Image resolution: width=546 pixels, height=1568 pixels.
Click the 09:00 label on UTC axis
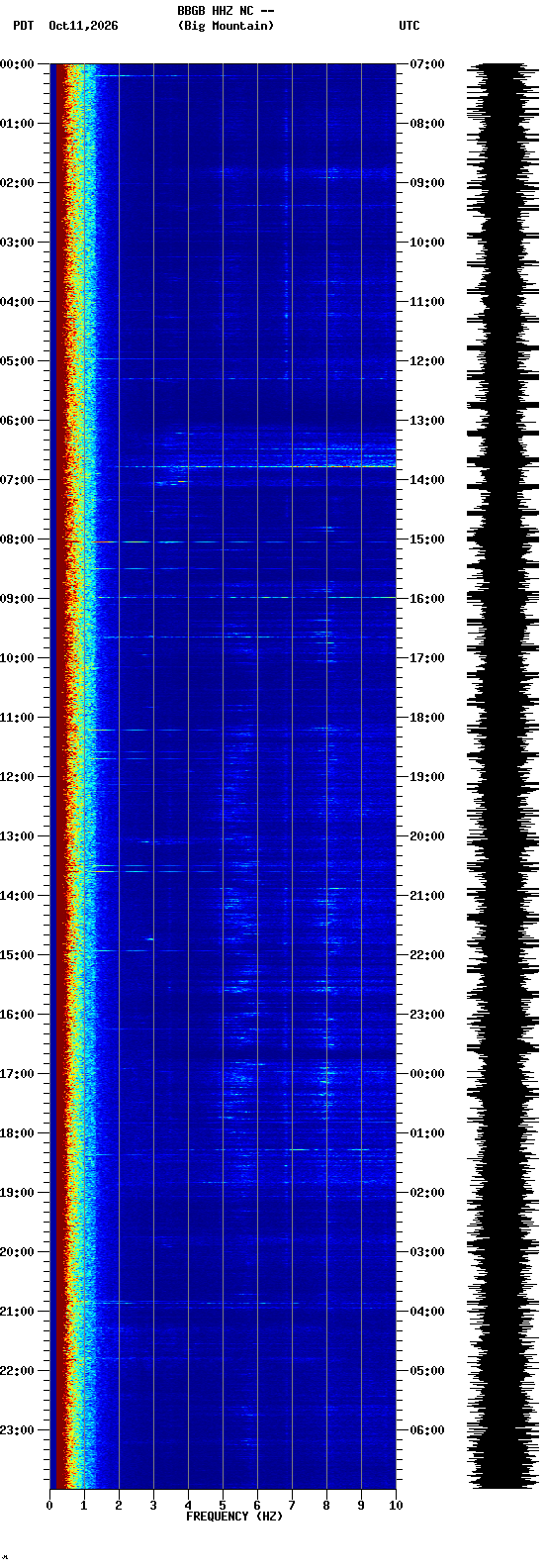pyautogui.click(x=427, y=183)
